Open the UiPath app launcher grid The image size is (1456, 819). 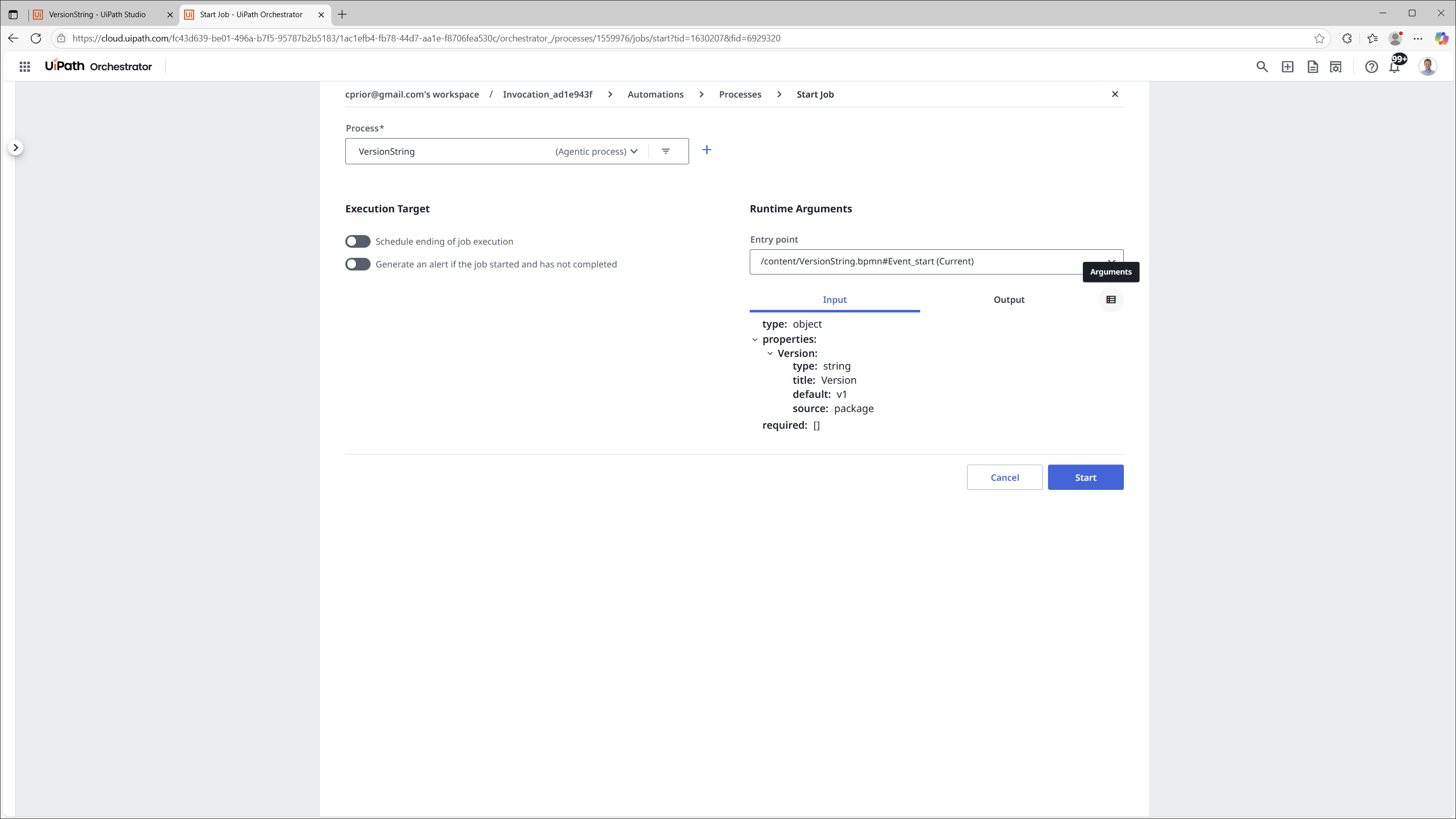(24, 67)
